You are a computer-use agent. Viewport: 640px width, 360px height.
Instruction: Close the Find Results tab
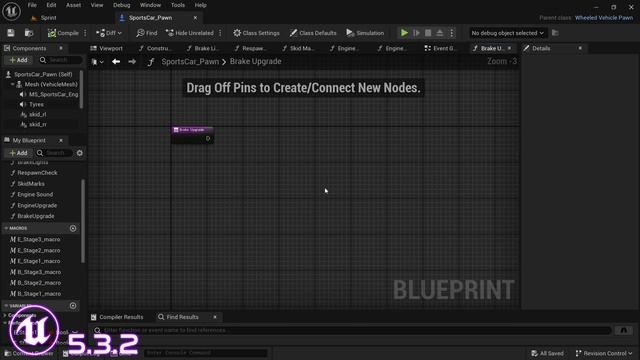pos(215,317)
